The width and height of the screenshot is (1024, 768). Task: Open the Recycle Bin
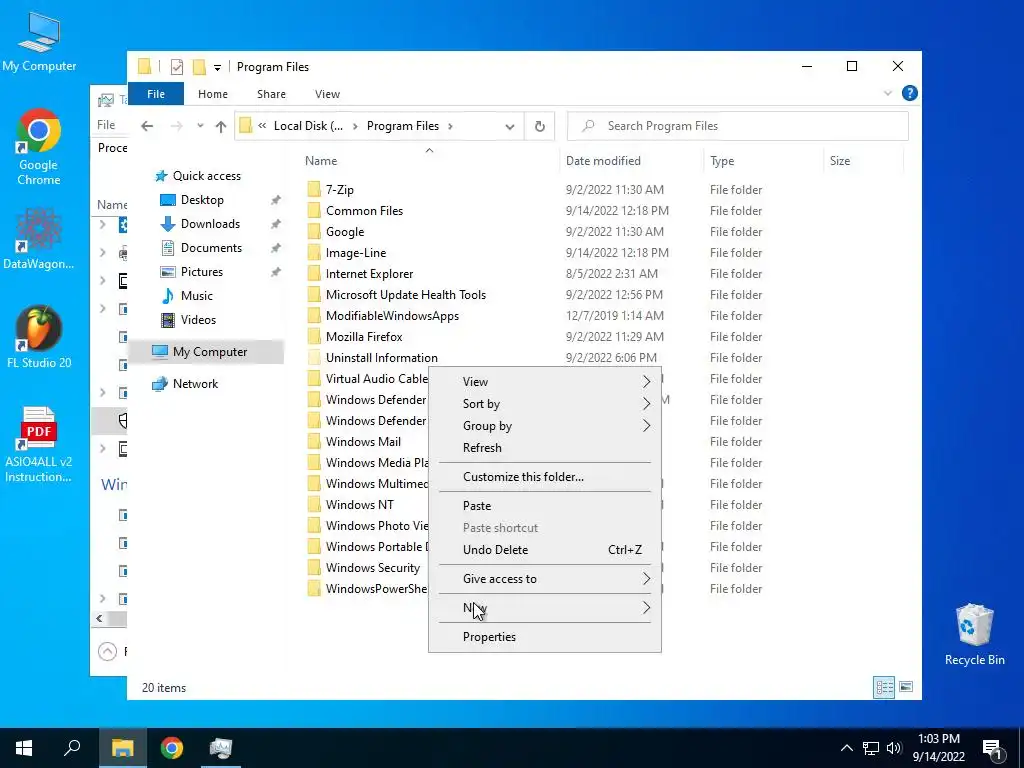click(974, 634)
